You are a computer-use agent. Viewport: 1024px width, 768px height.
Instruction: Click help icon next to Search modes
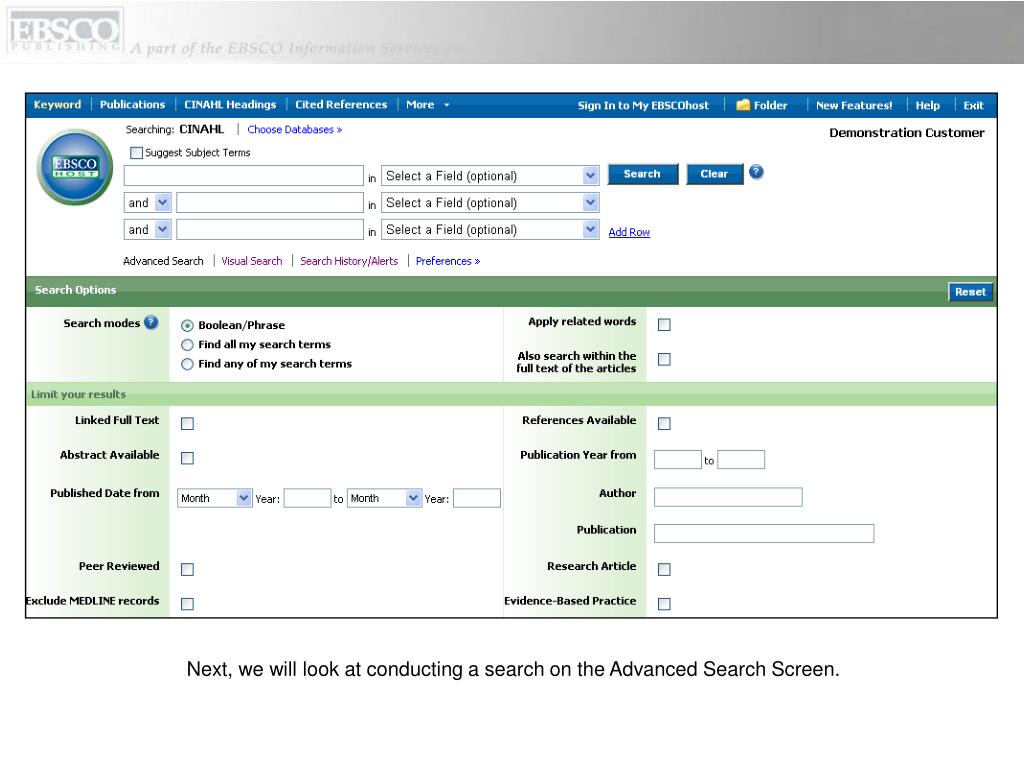point(151,322)
